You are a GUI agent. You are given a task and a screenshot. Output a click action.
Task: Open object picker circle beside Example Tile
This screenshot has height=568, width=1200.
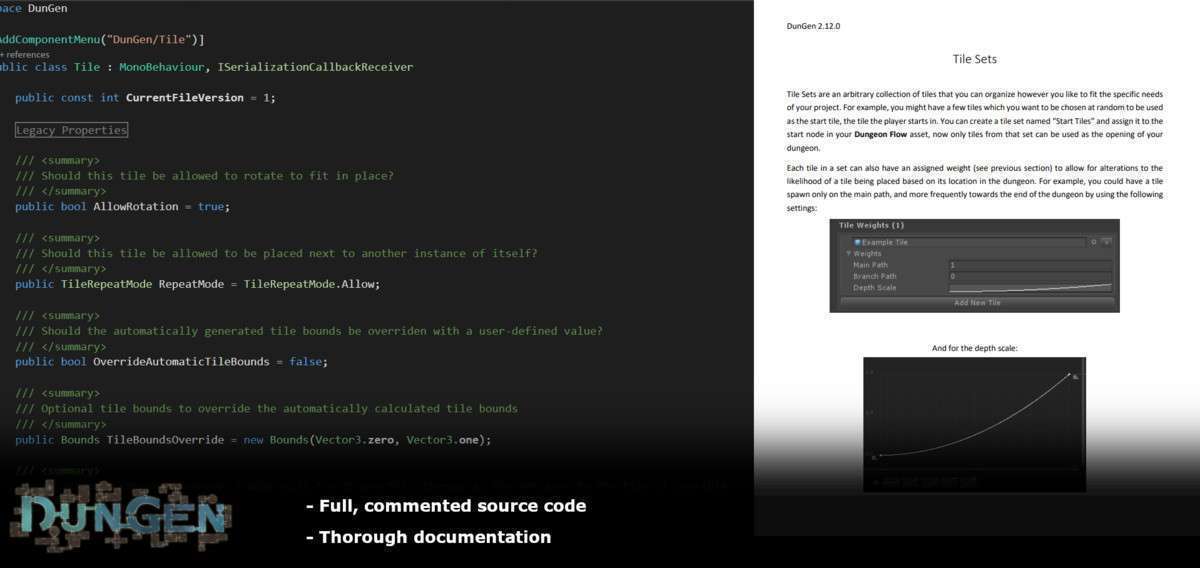(1093, 242)
